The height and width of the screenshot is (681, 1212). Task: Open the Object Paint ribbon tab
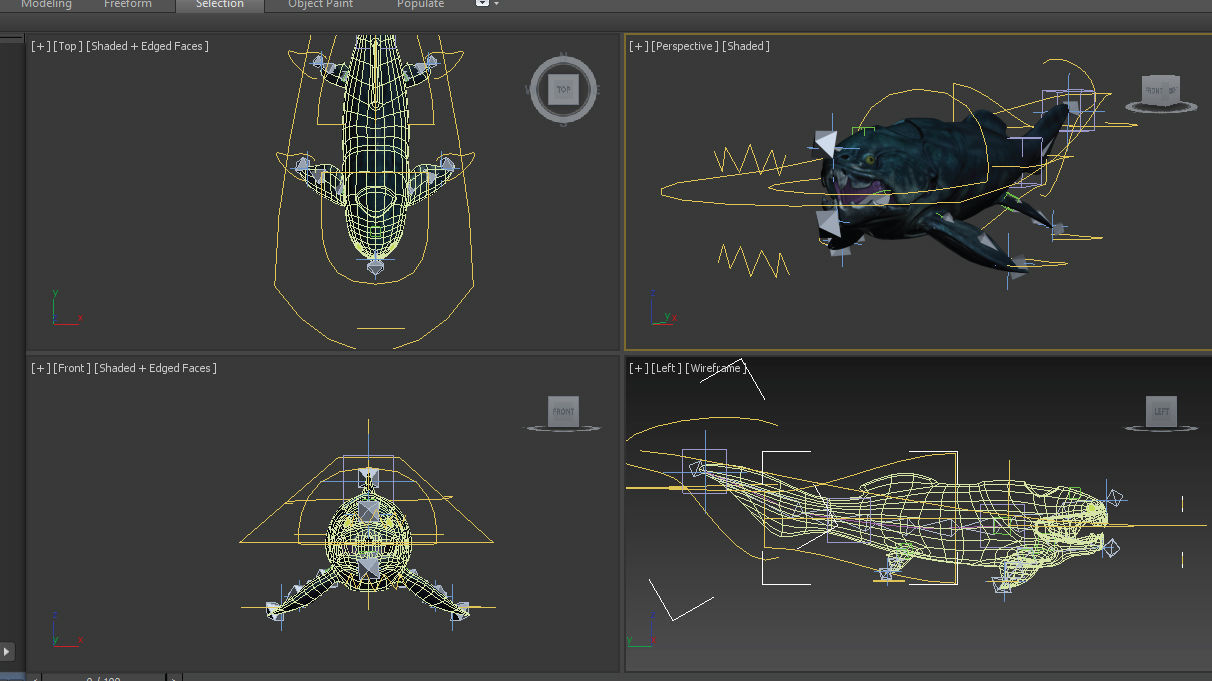[320, 5]
